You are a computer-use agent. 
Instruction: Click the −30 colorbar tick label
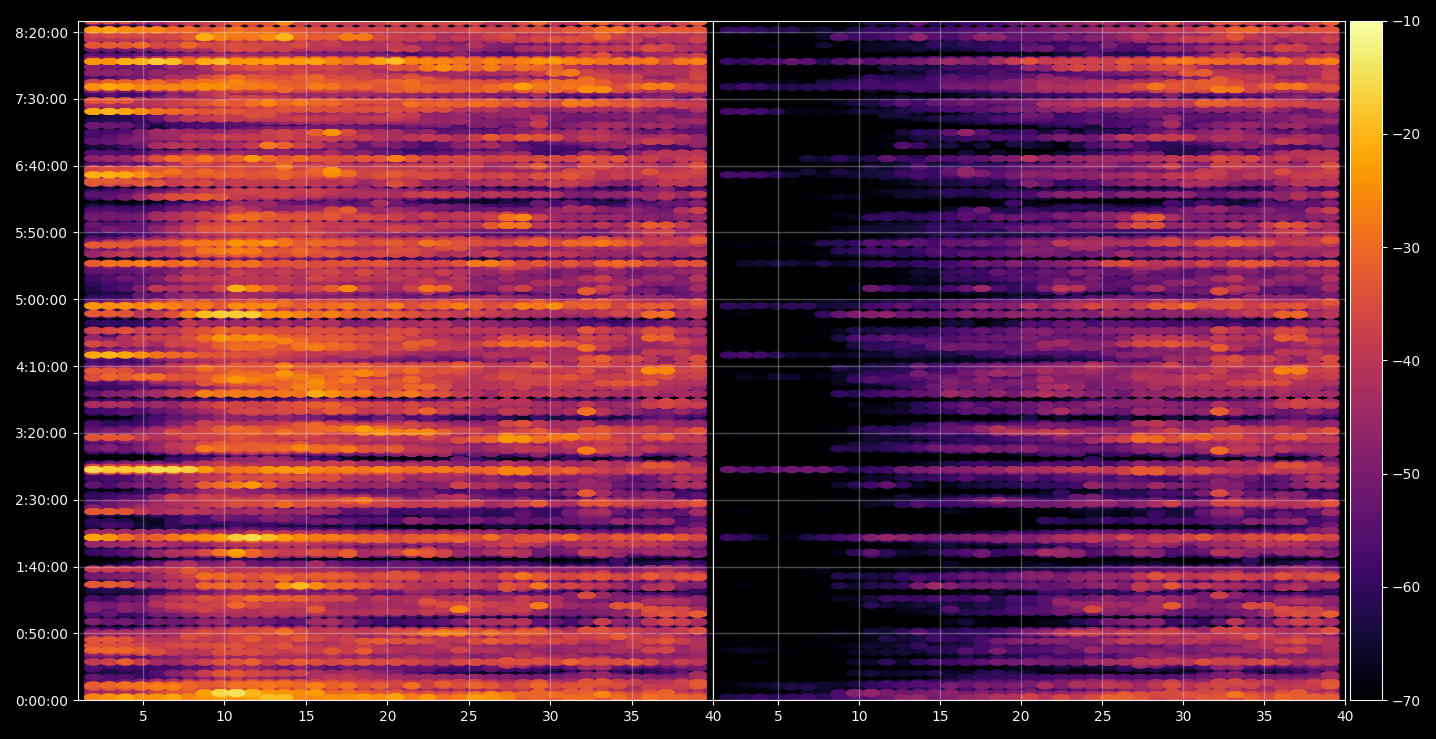point(1405,247)
